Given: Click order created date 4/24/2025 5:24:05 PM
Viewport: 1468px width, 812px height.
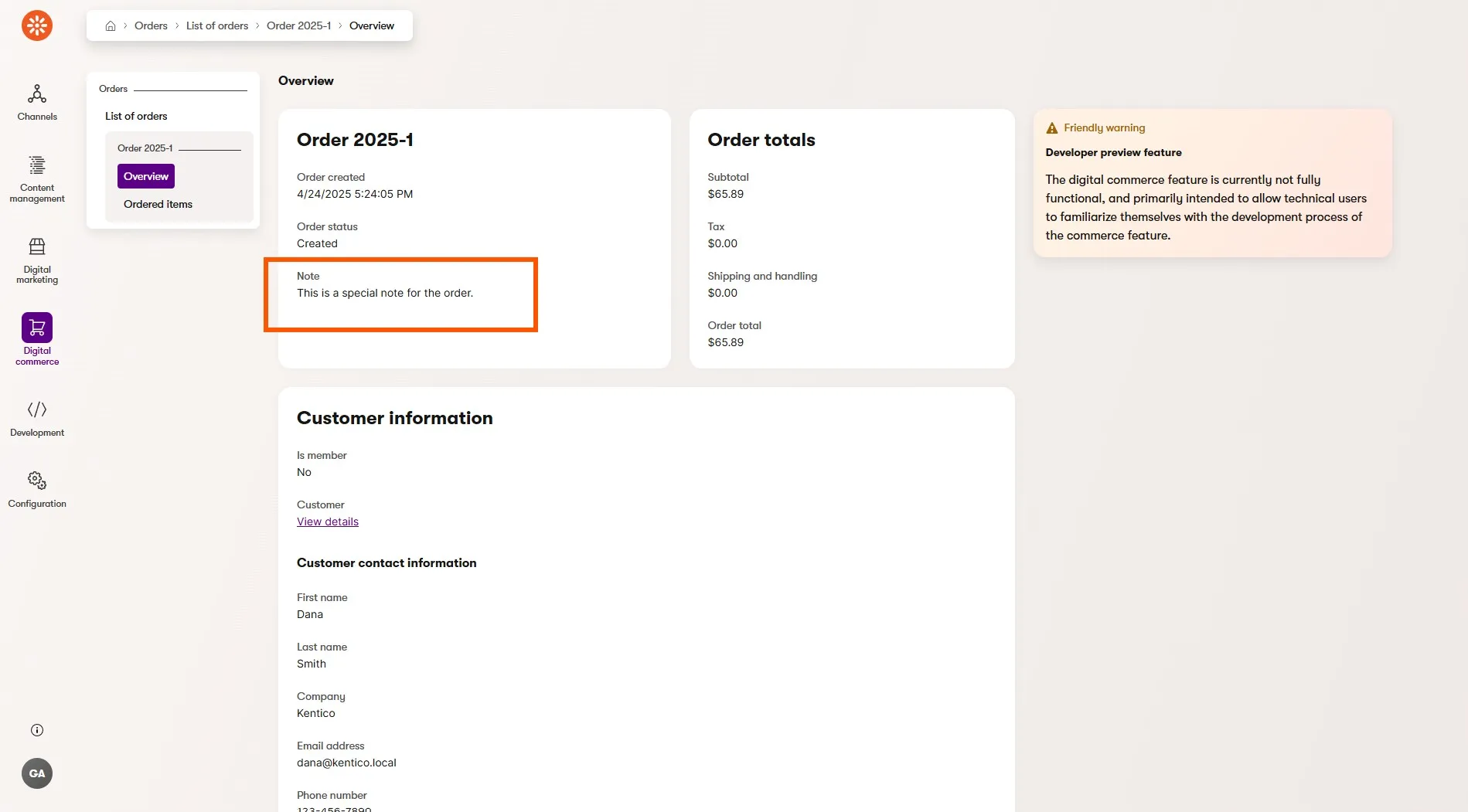Looking at the screenshot, I should (355, 194).
